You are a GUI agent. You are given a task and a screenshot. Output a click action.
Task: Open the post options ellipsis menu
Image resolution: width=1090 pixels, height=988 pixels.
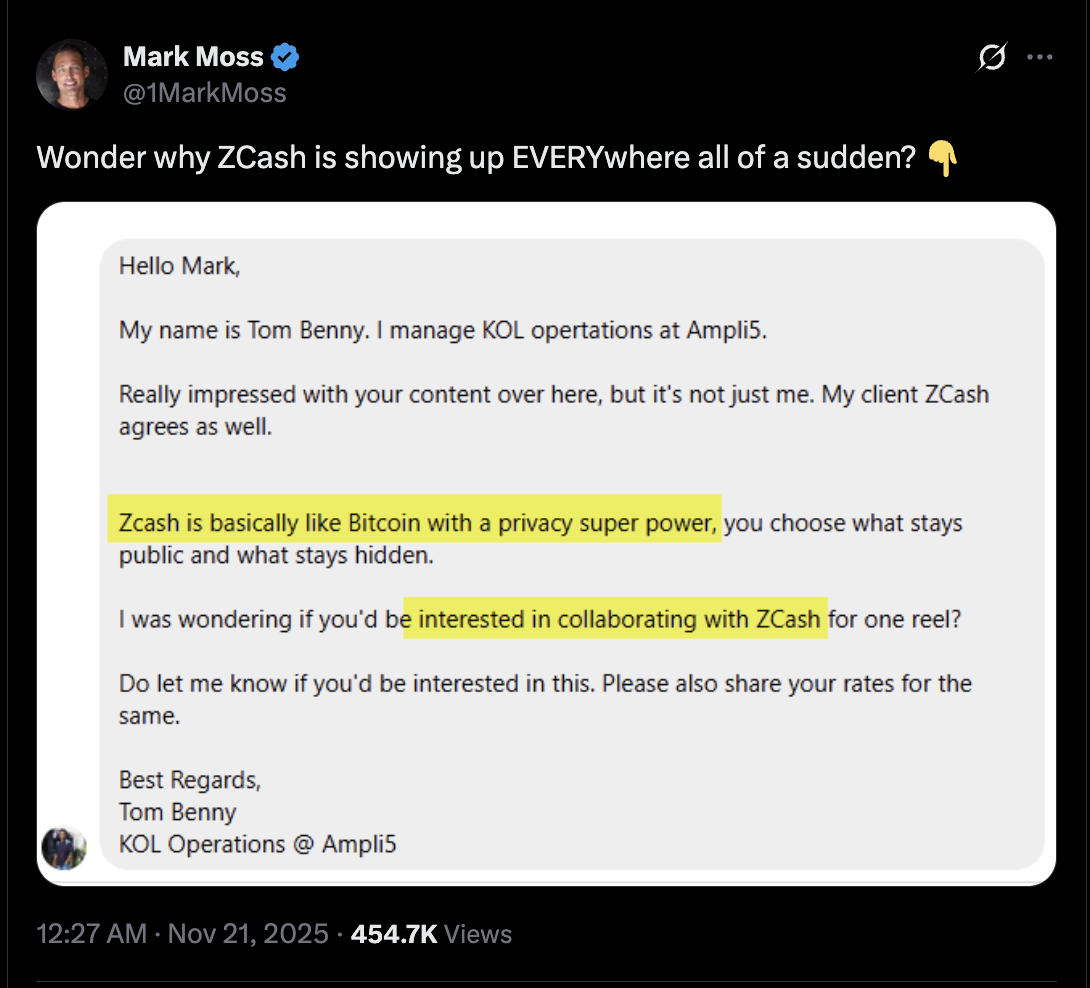click(x=1040, y=58)
